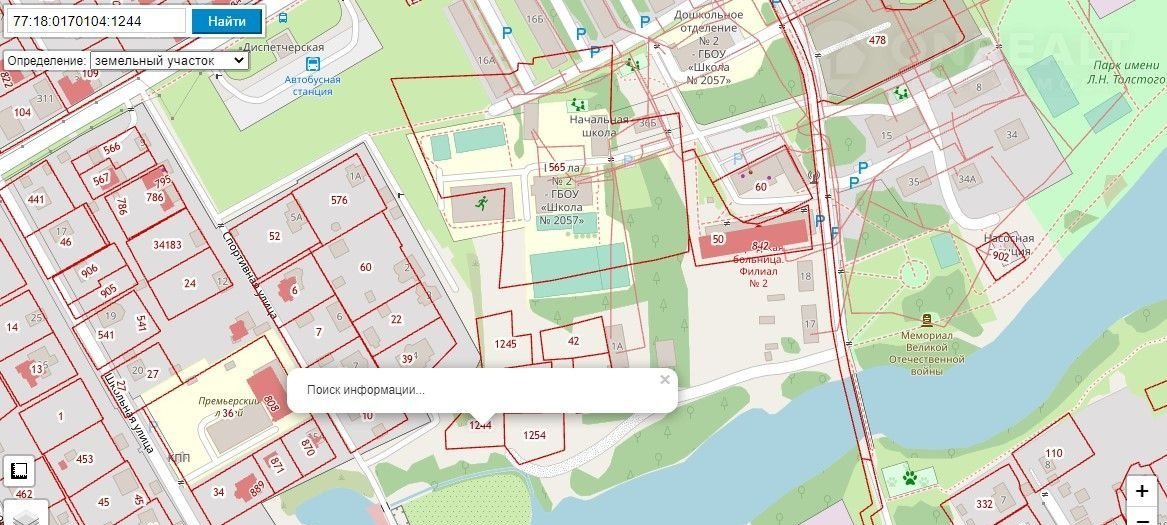Click parcel 576 on the map
The height and width of the screenshot is (525, 1167).
(339, 200)
